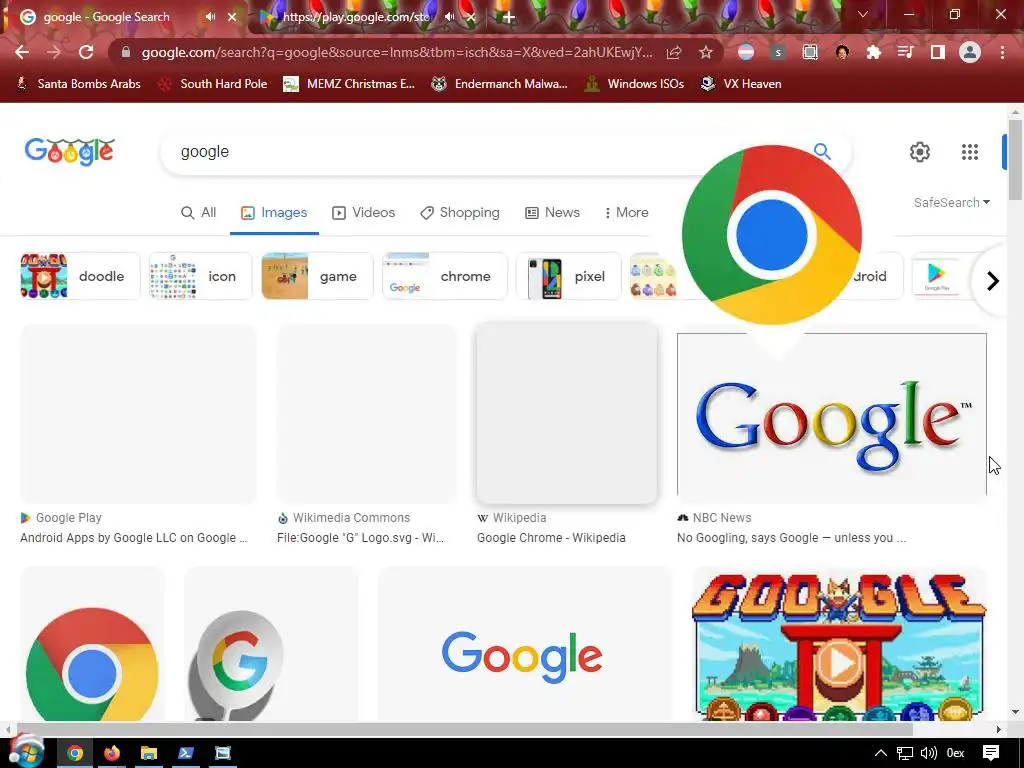Viewport: 1024px width, 768px height.
Task: Filter images by the chrome chip
Action: pos(445,276)
